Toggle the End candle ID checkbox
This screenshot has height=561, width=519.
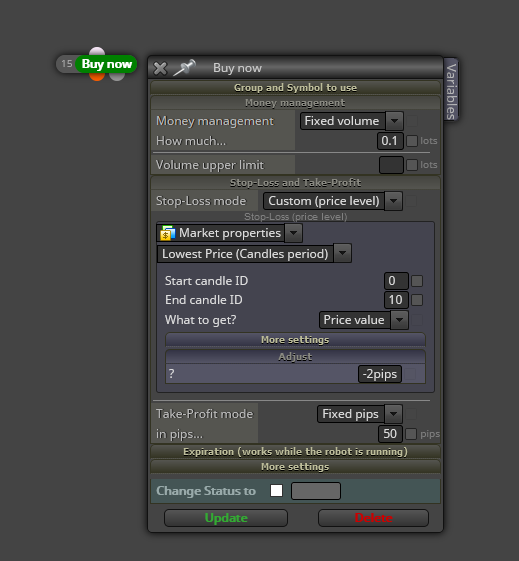point(417,300)
